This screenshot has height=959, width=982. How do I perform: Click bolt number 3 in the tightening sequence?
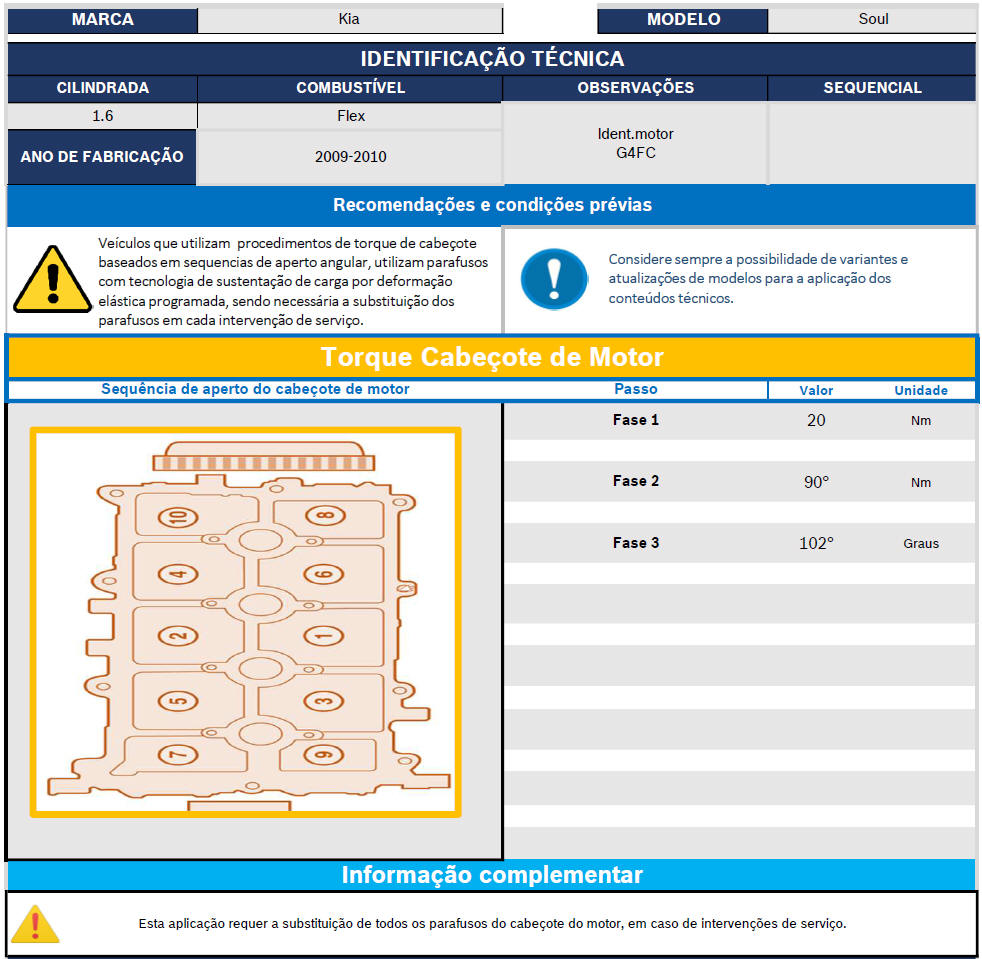pos(323,701)
